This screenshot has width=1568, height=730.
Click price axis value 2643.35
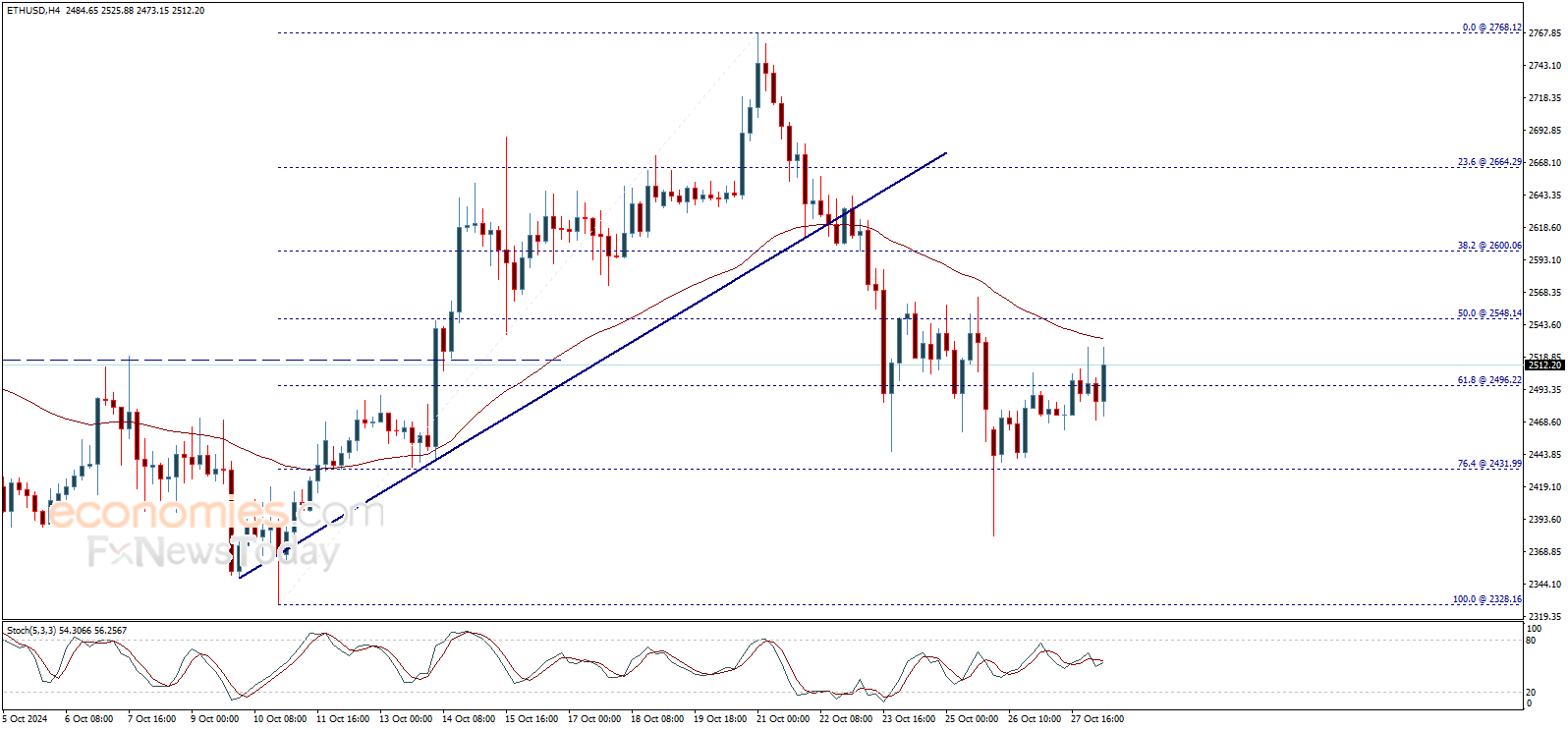(1544, 196)
